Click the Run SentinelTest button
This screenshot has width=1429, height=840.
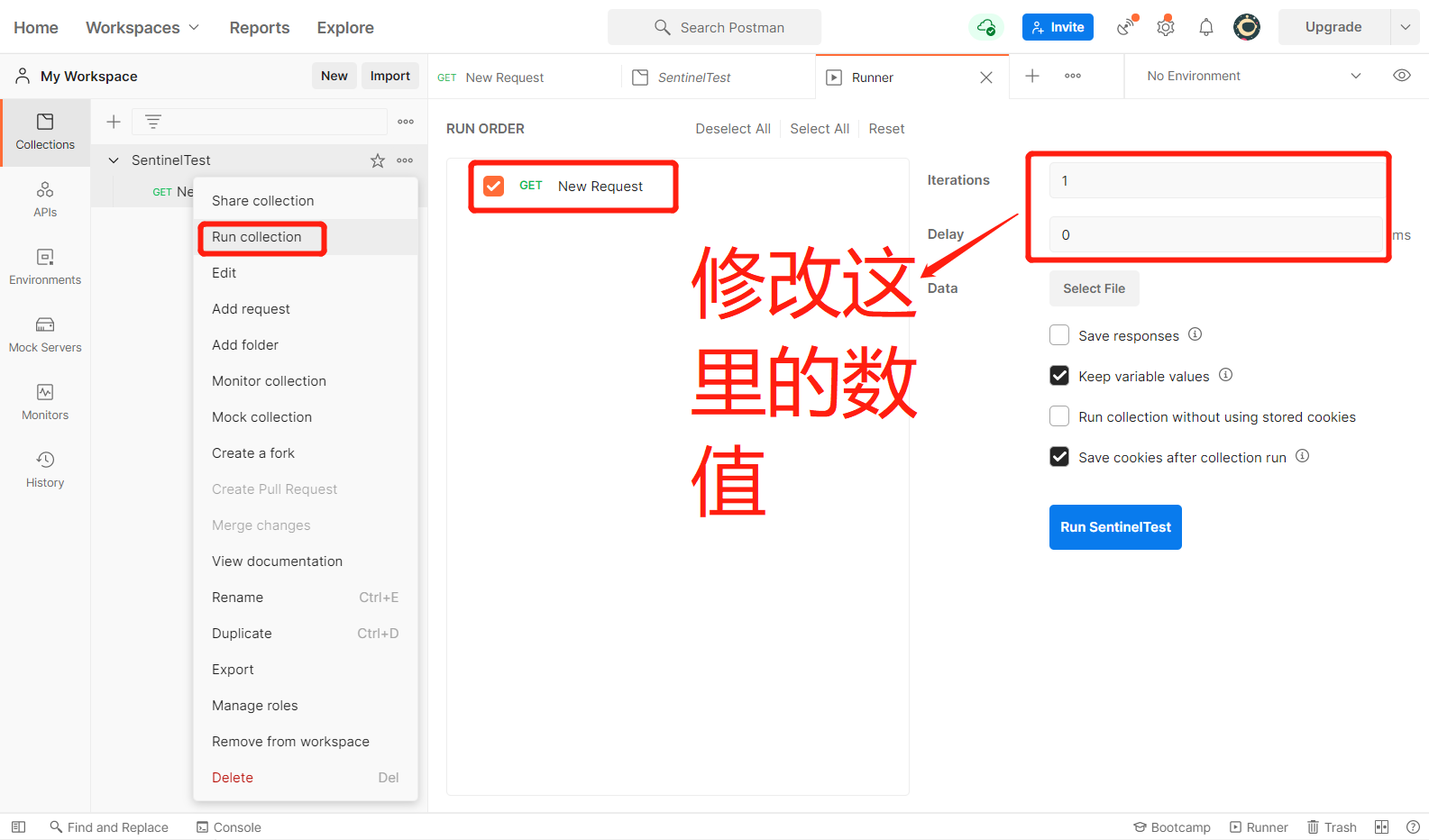point(1115,527)
